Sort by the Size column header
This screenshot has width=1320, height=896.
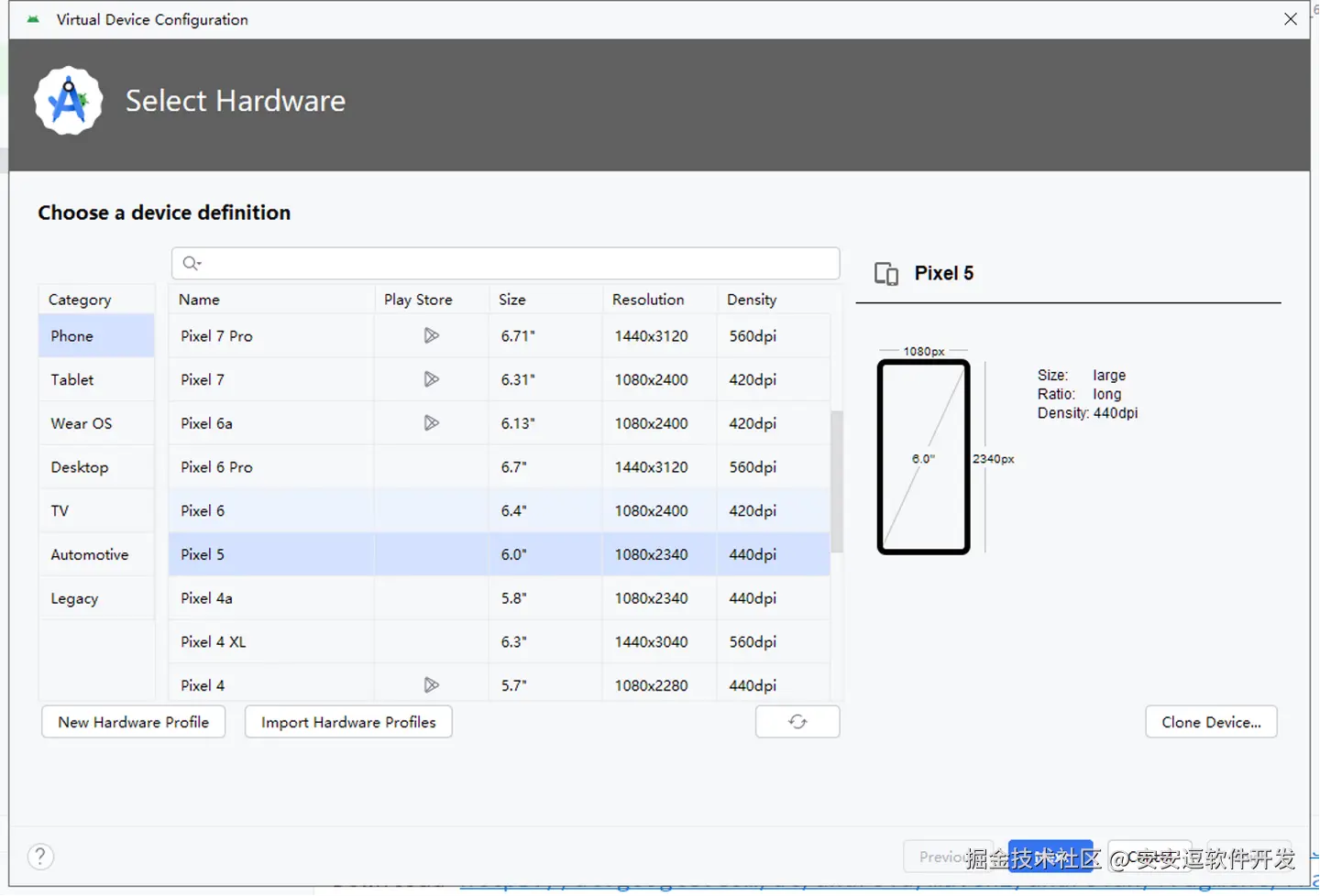pyautogui.click(x=545, y=300)
